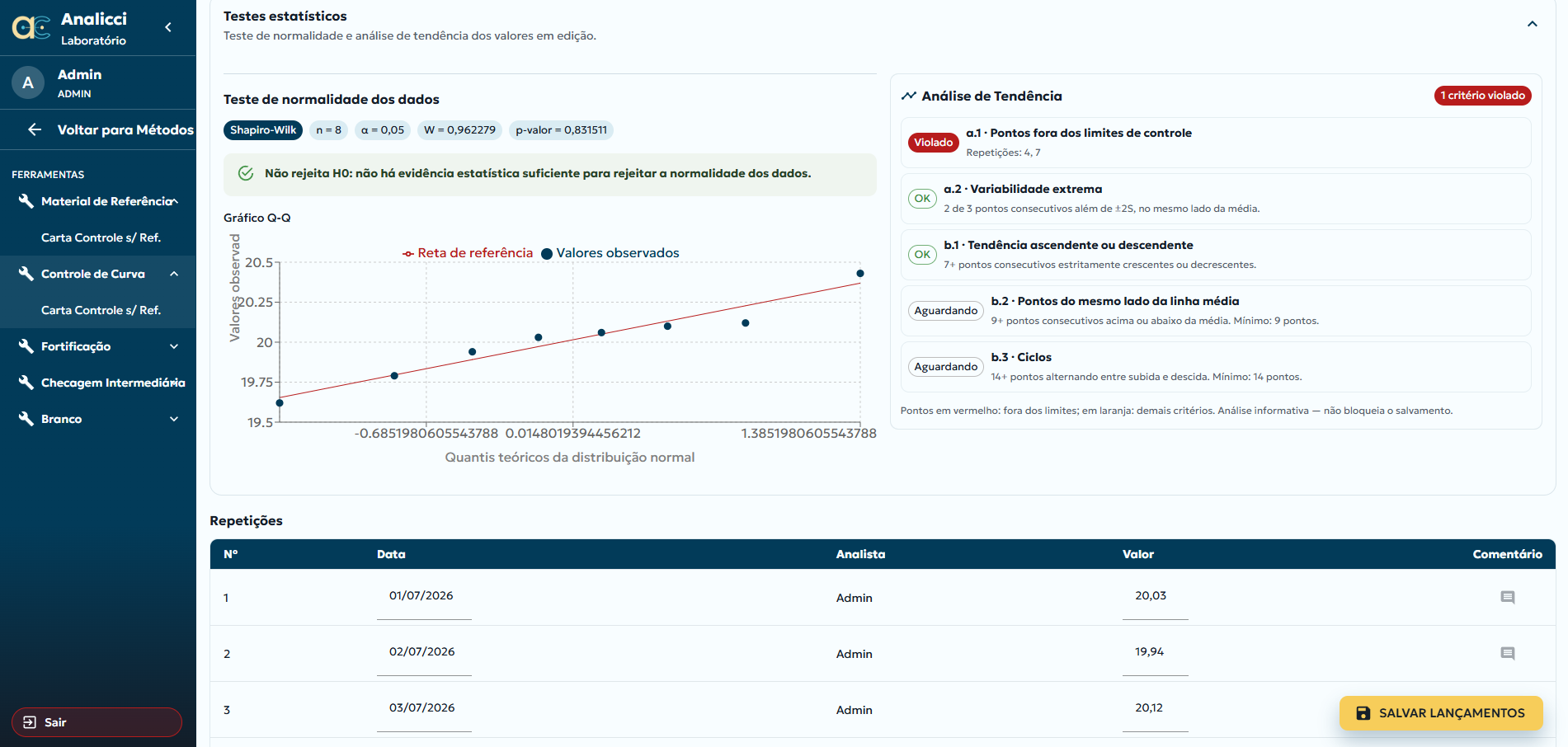Click the α = 0,05 chip

[383, 130]
